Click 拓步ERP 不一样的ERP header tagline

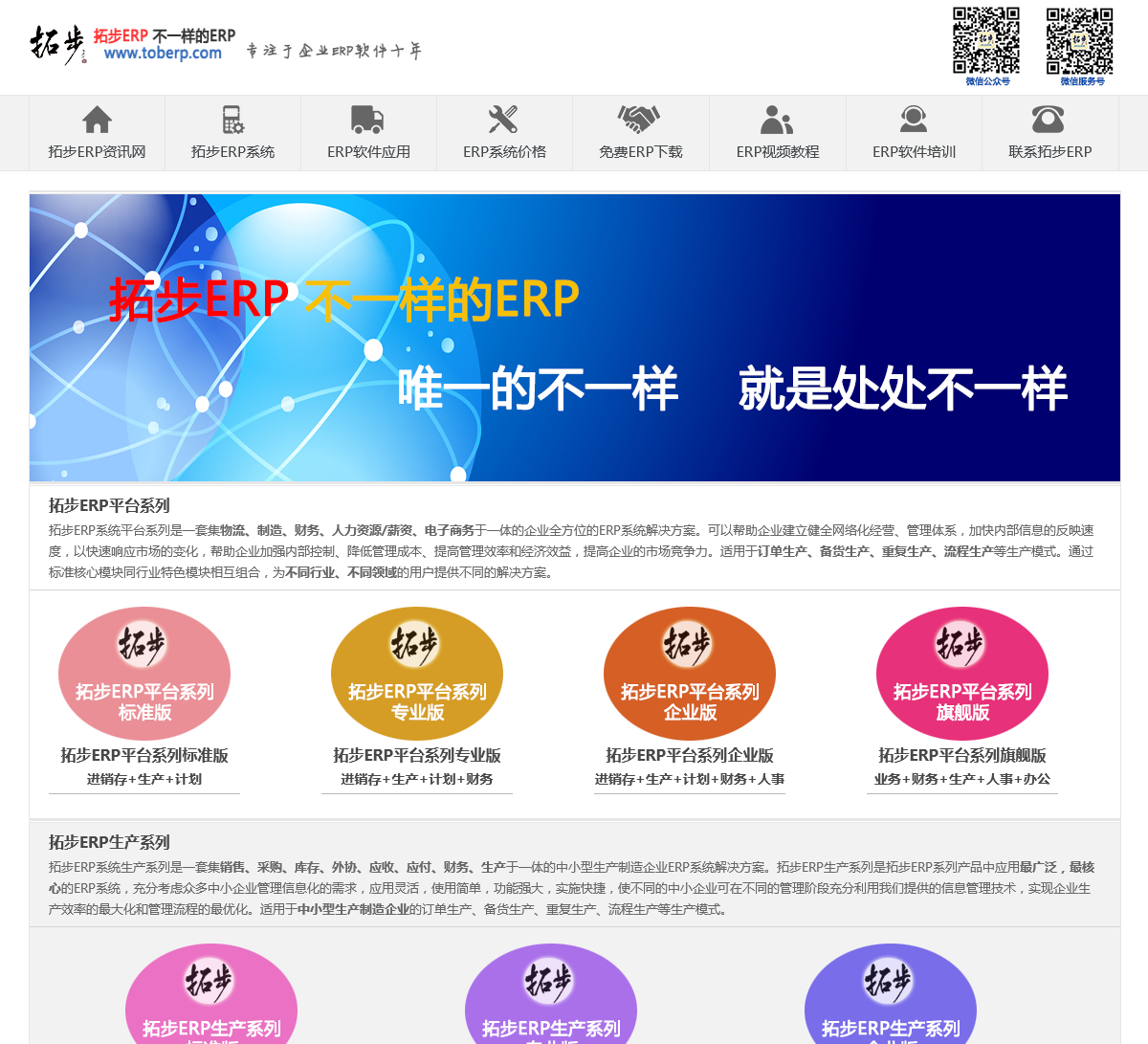coord(165,35)
